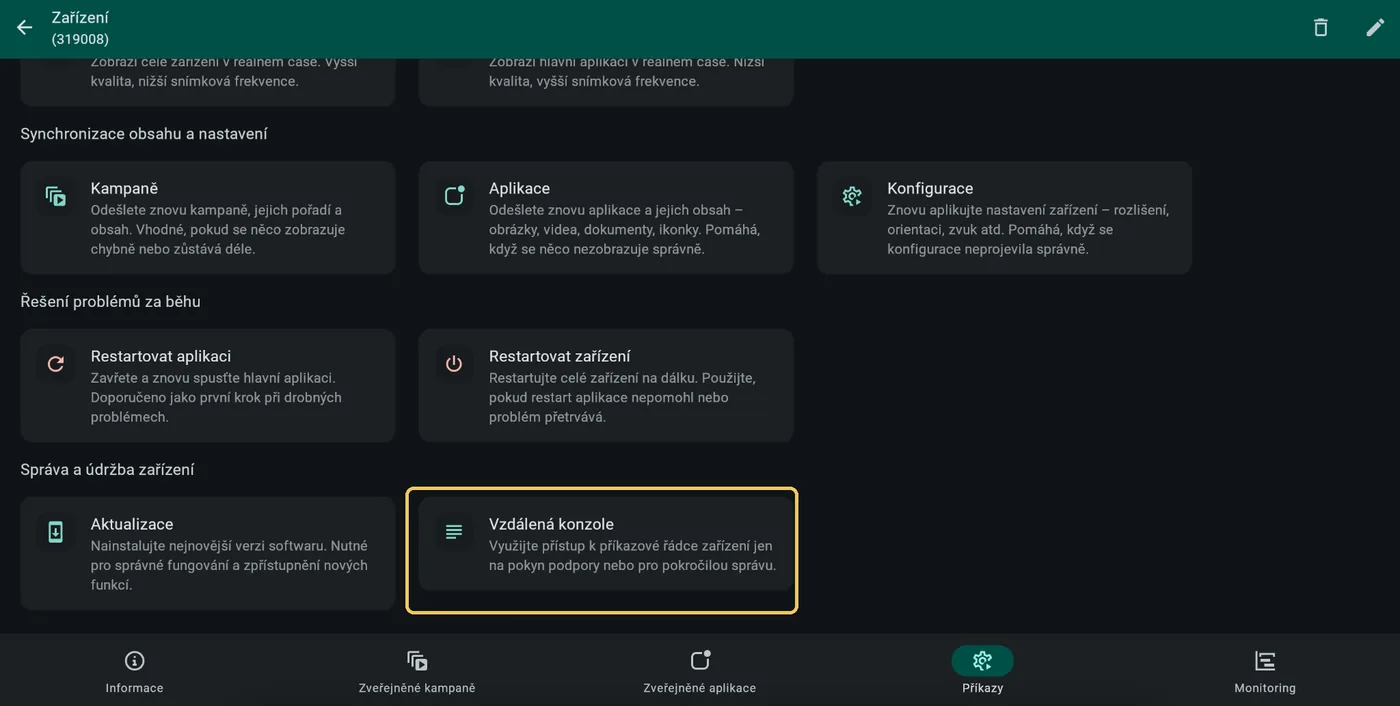1400x706 pixels.
Task: Reboot via Restartovat zařízení title
Action: pos(560,356)
